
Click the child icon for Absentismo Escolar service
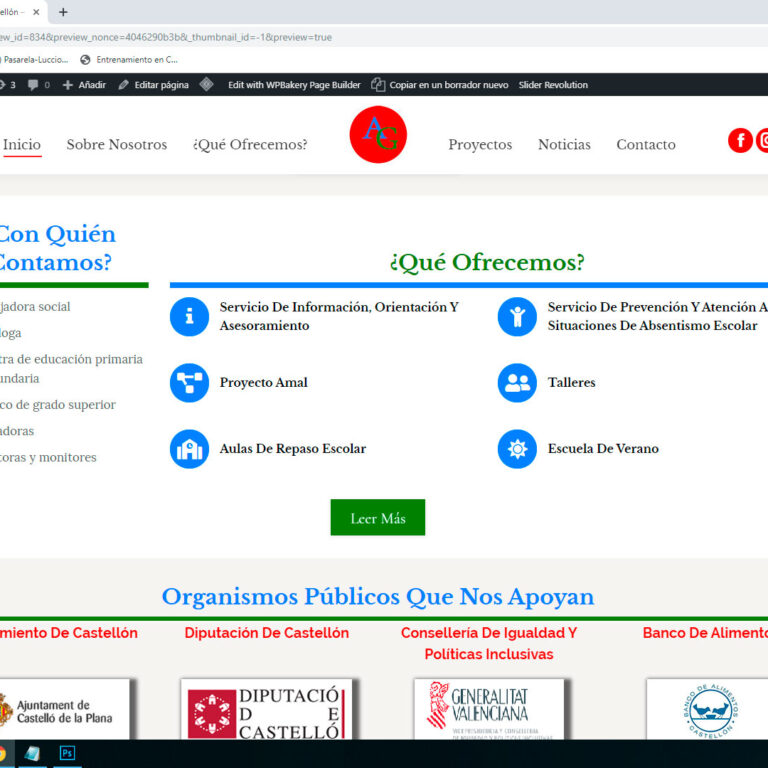[x=517, y=317]
